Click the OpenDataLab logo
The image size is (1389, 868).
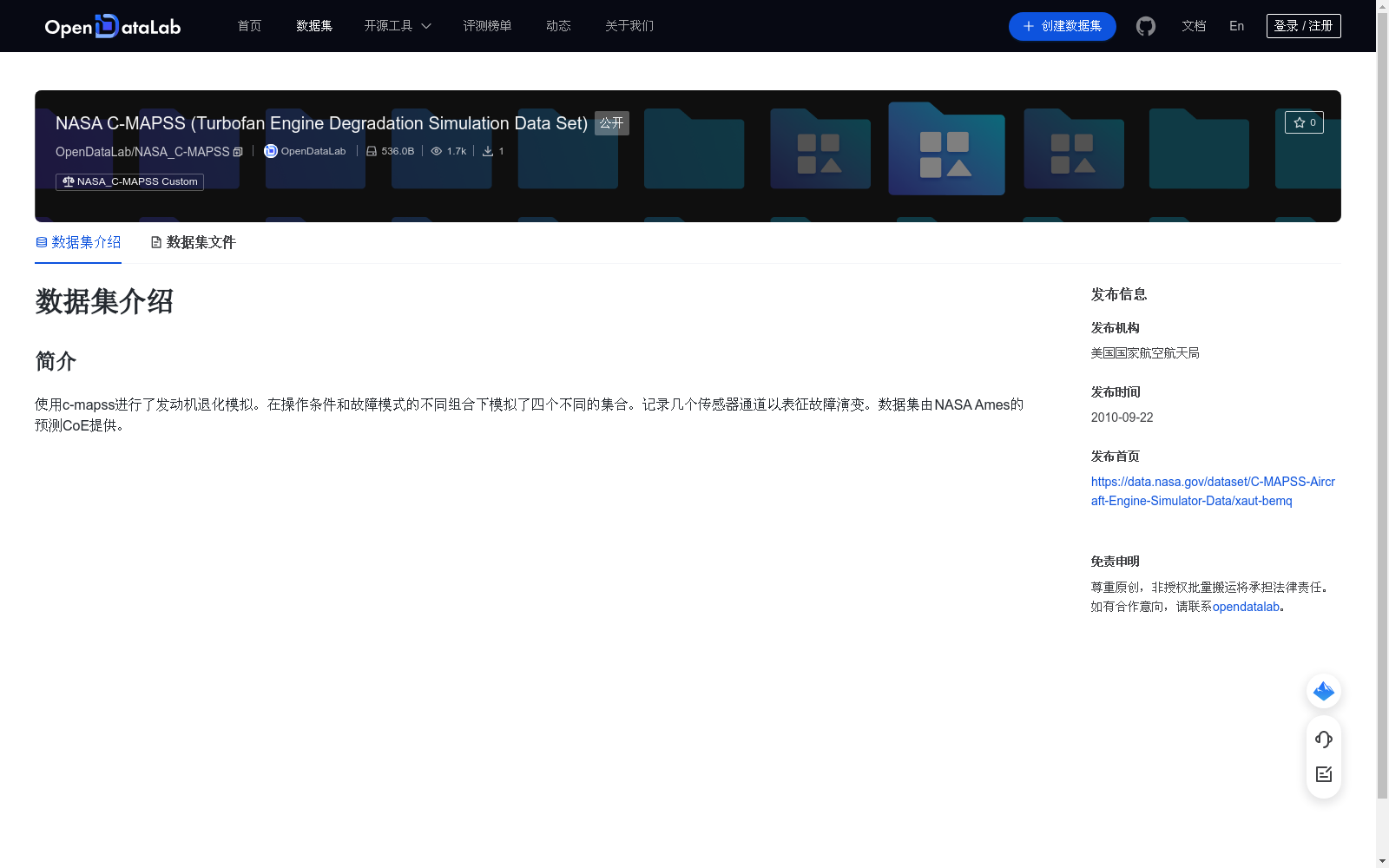coord(113,27)
